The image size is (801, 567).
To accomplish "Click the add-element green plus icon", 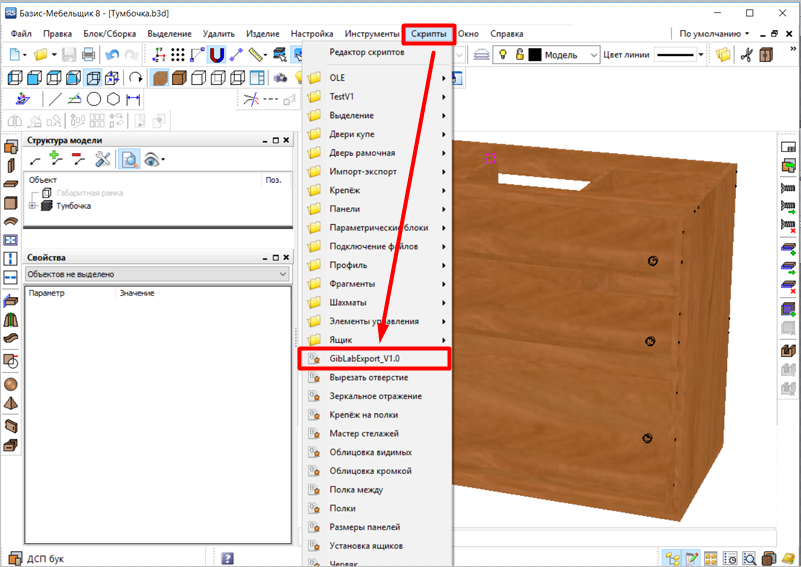I will 55,159.
